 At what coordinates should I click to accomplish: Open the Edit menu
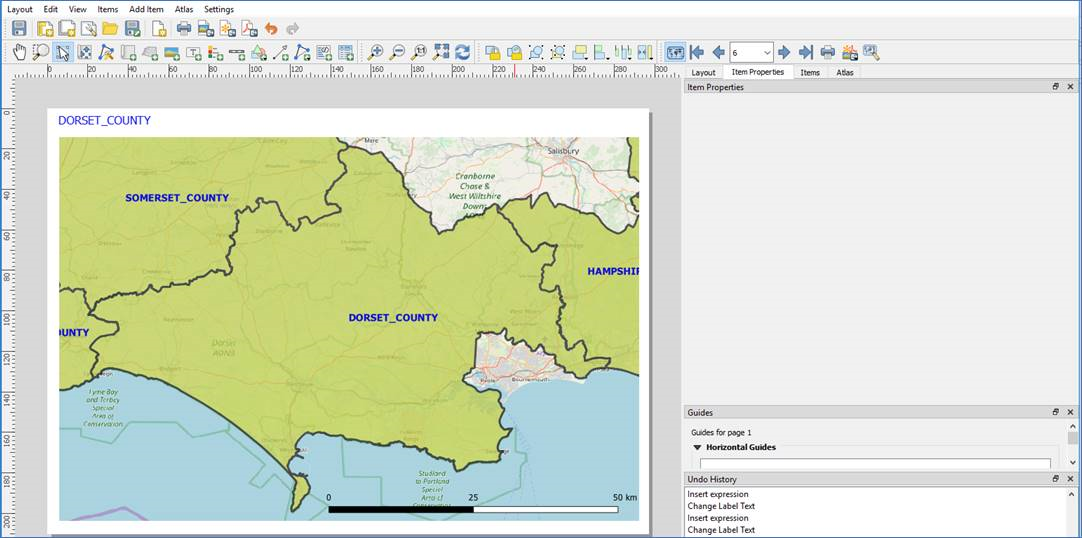click(50, 10)
